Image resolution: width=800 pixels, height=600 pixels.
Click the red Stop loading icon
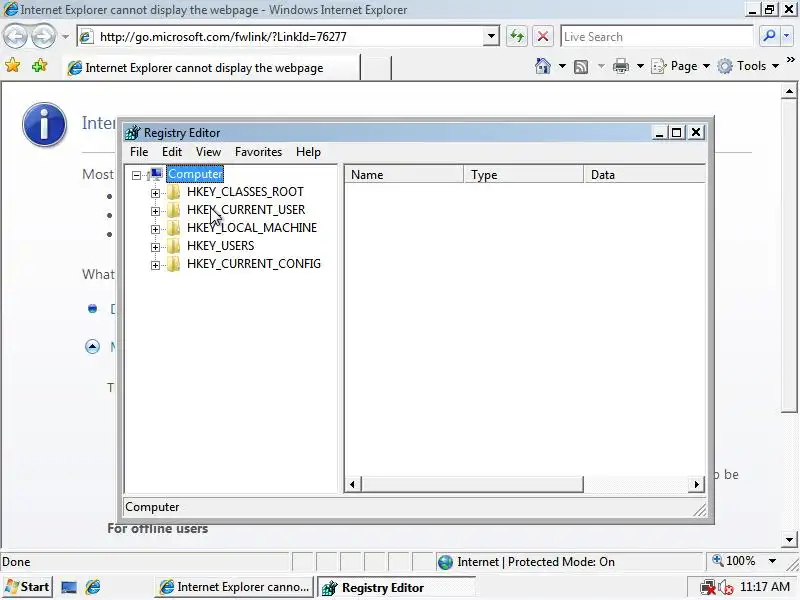coord(543,36)
